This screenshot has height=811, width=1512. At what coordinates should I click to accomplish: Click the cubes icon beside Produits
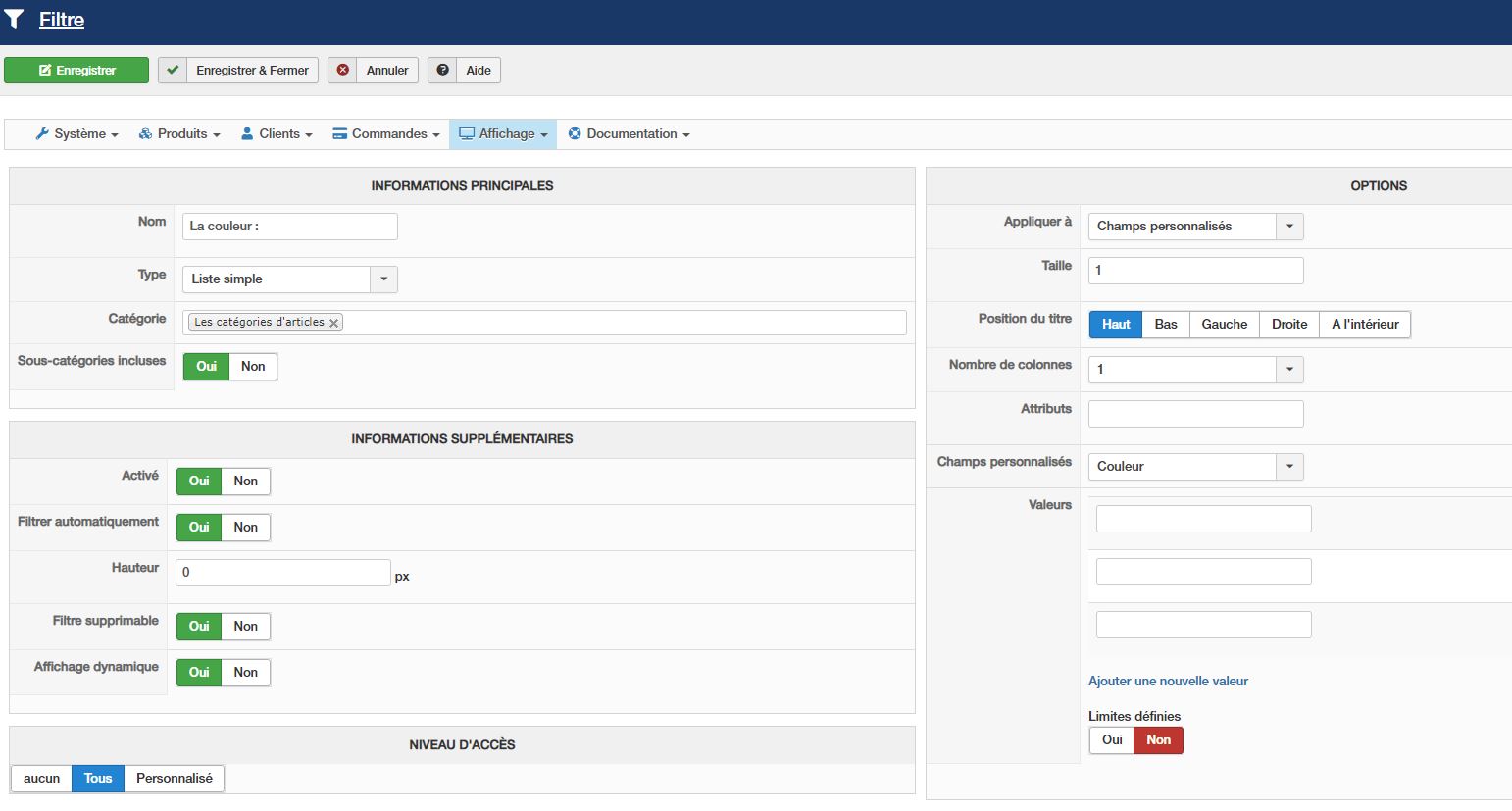click(x=145, y=134)
